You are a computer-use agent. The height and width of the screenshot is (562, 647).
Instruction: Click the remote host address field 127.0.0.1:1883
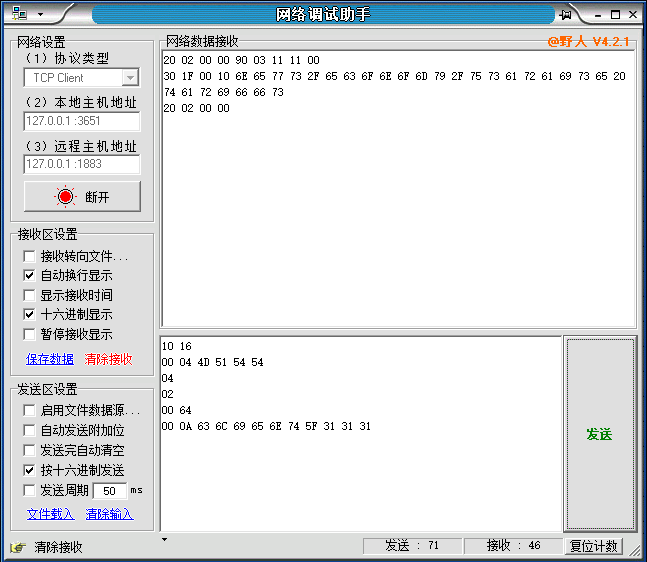(82, 164)
